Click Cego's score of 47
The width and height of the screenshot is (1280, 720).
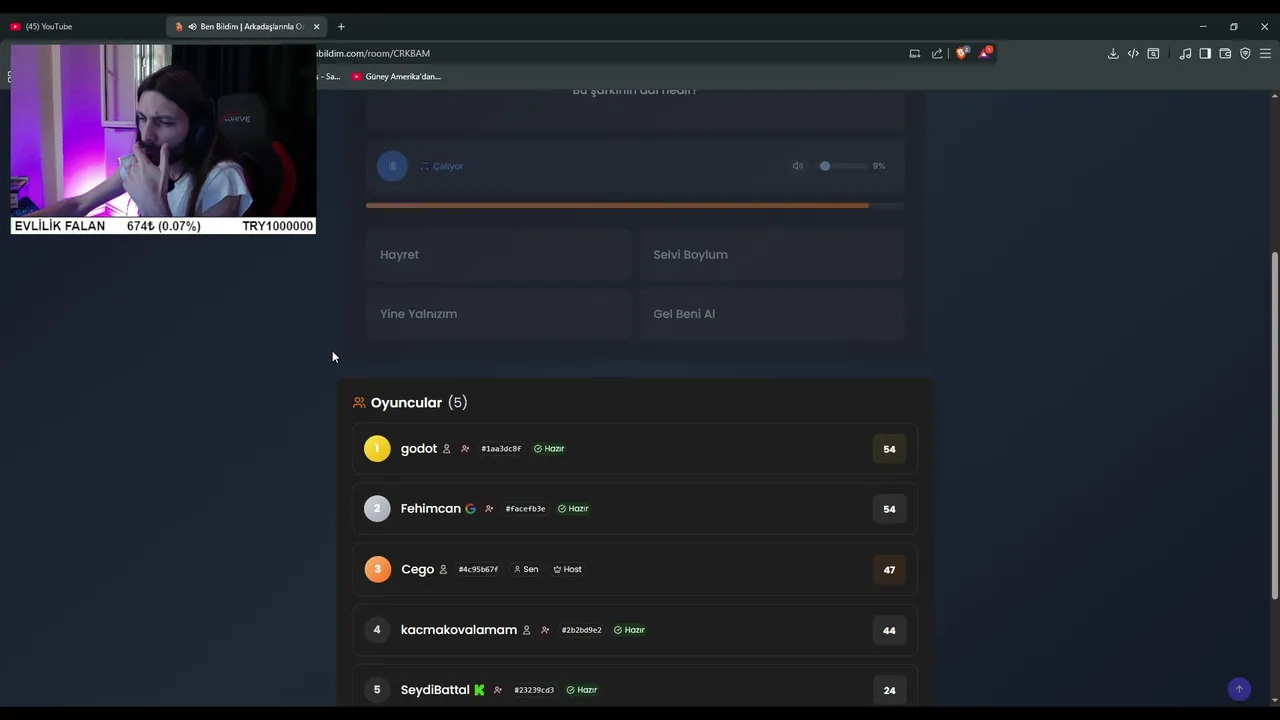pos(889,570)
